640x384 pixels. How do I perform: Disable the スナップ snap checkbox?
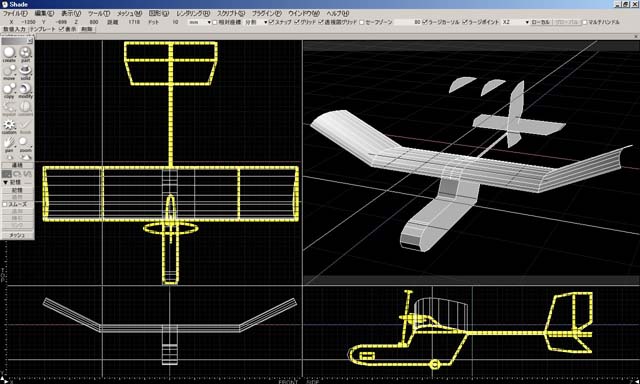coord(271,22)
